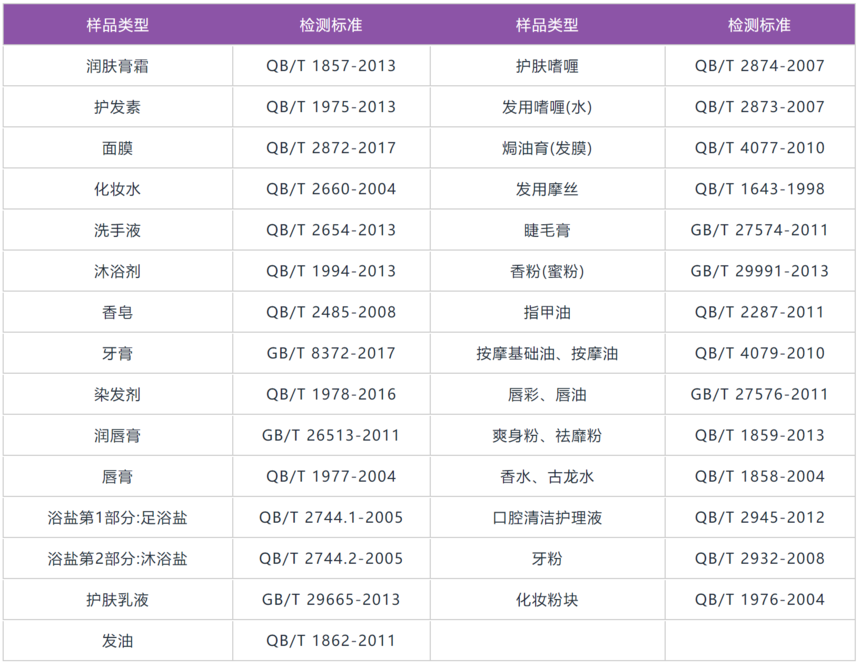Screen dimensions: 860x668
Task: Click the standard GB/T 29991-2013
Action: (760, 271)
